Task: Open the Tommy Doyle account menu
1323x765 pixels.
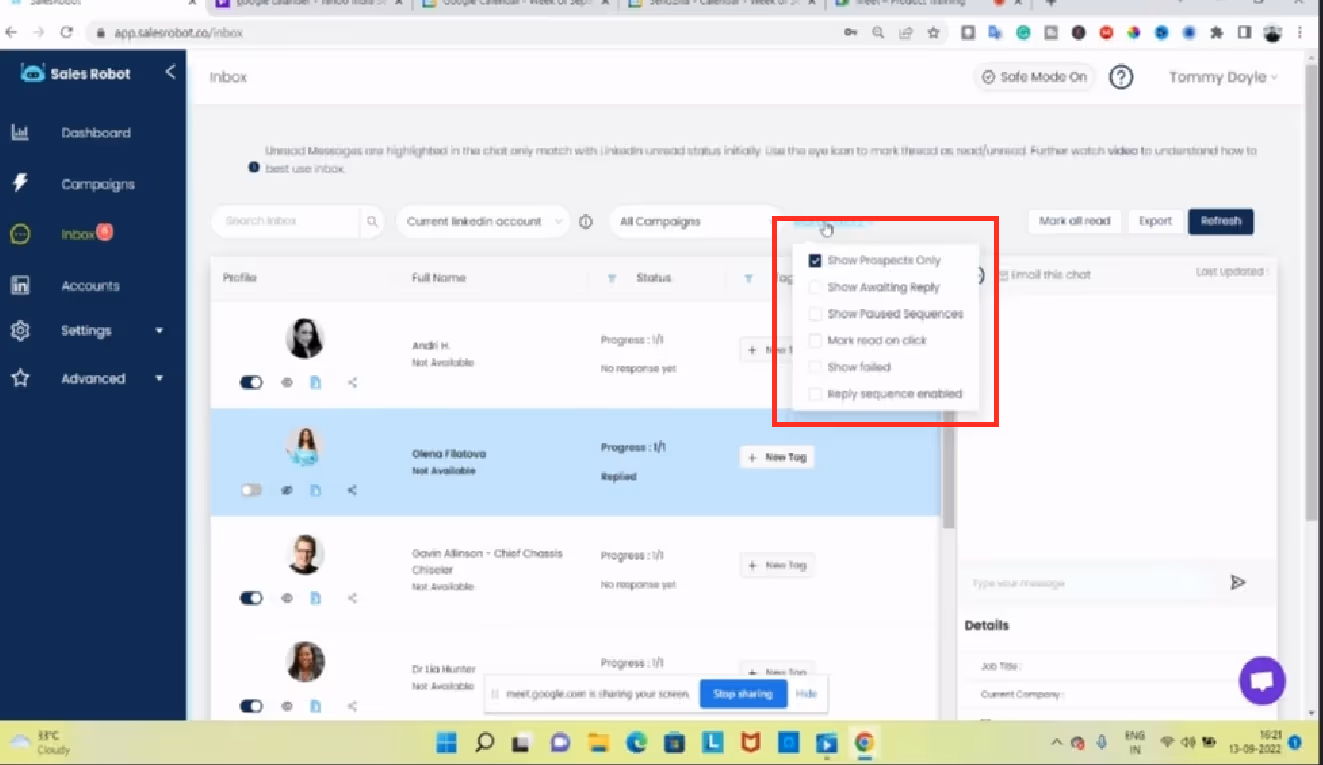Action: (1222, 77)
